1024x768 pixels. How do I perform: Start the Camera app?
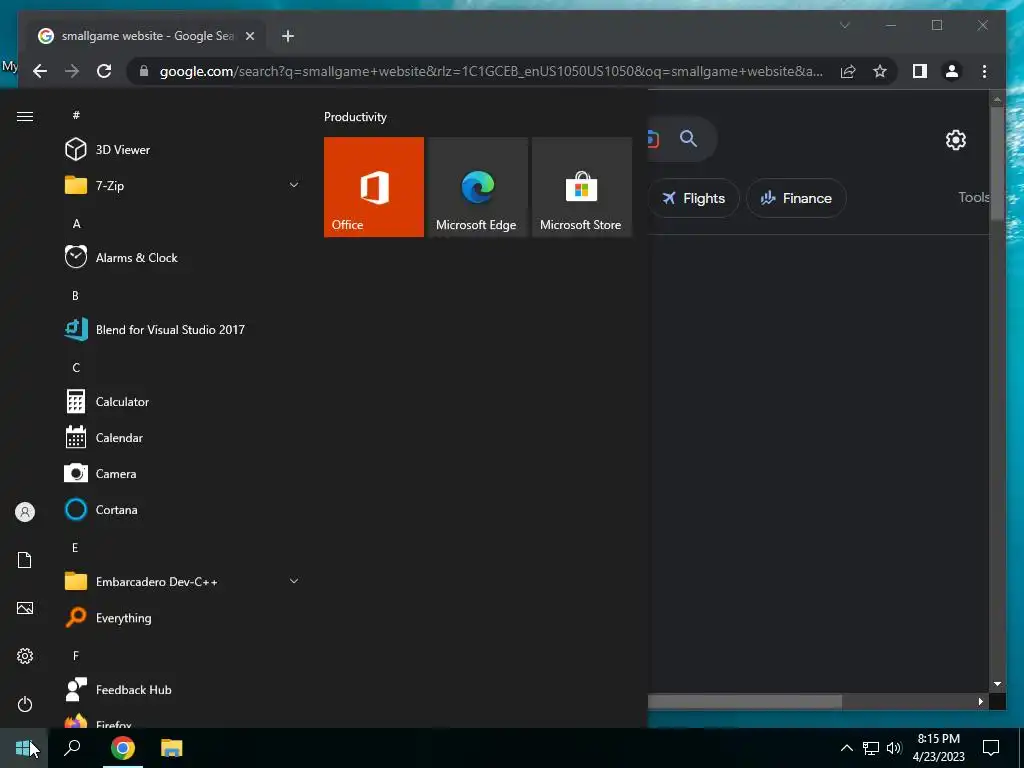click(182, 473)
